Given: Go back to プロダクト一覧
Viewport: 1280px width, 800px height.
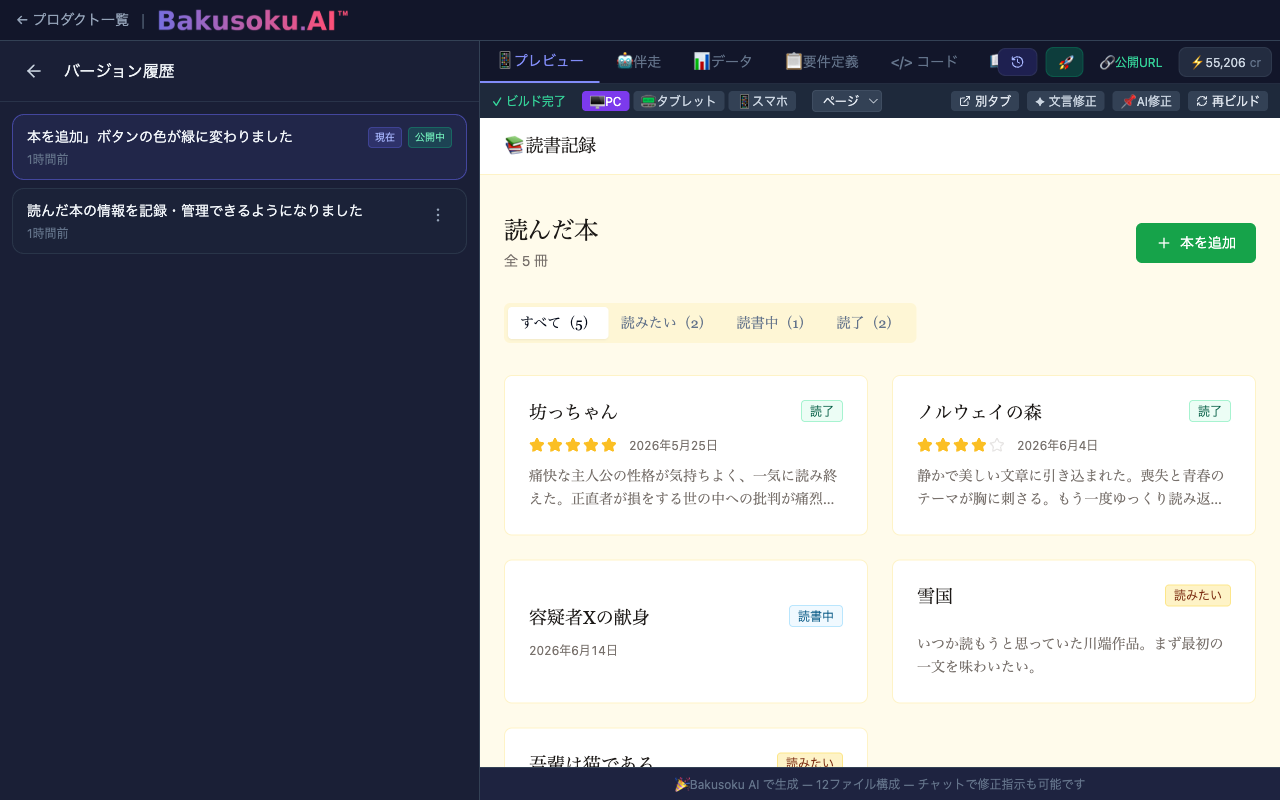Looking at the screenshot, I should (x=72, y=20).
